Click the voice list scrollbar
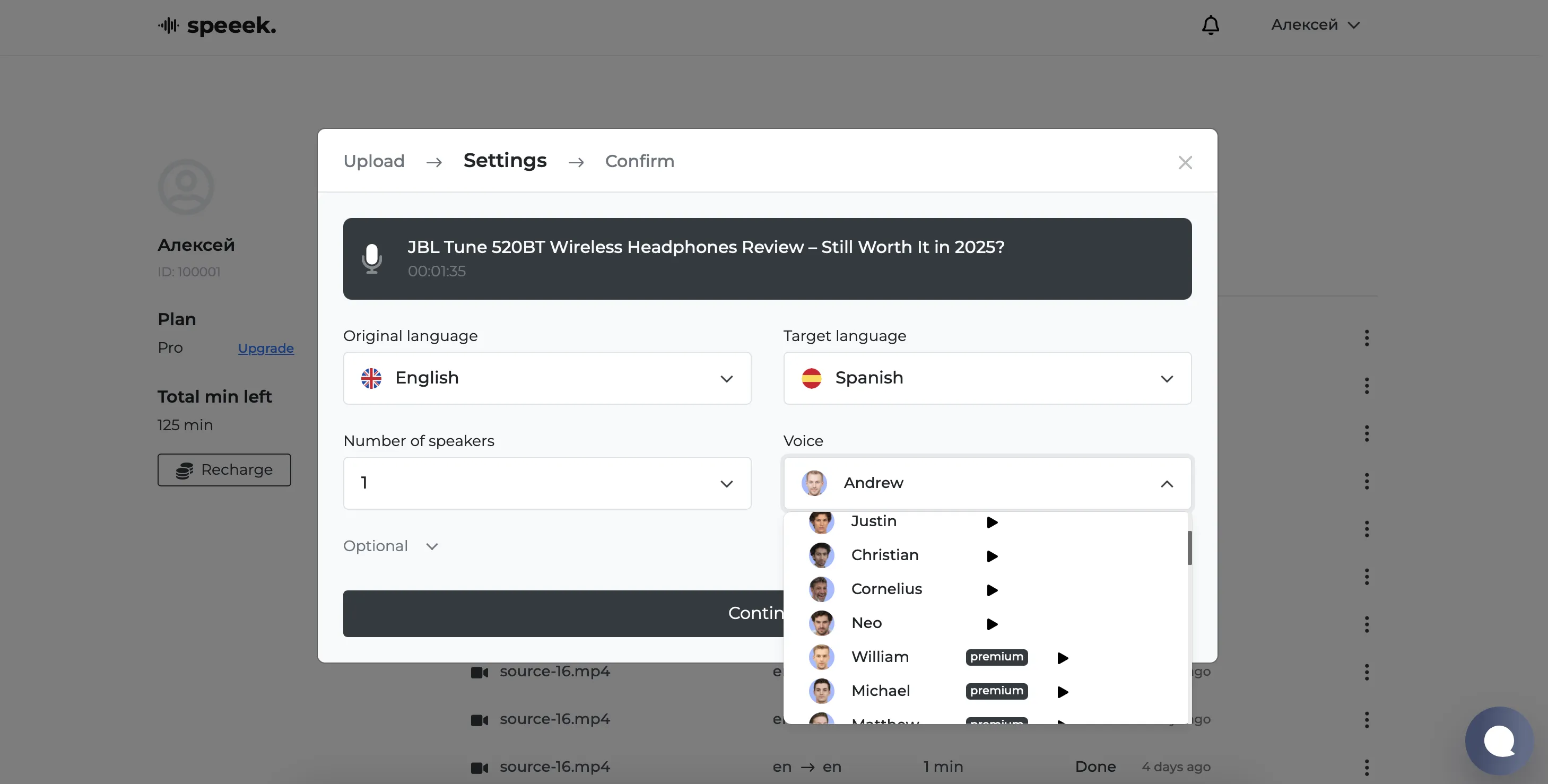Screen dimensions: 1548x784 tap(1189, 548)
